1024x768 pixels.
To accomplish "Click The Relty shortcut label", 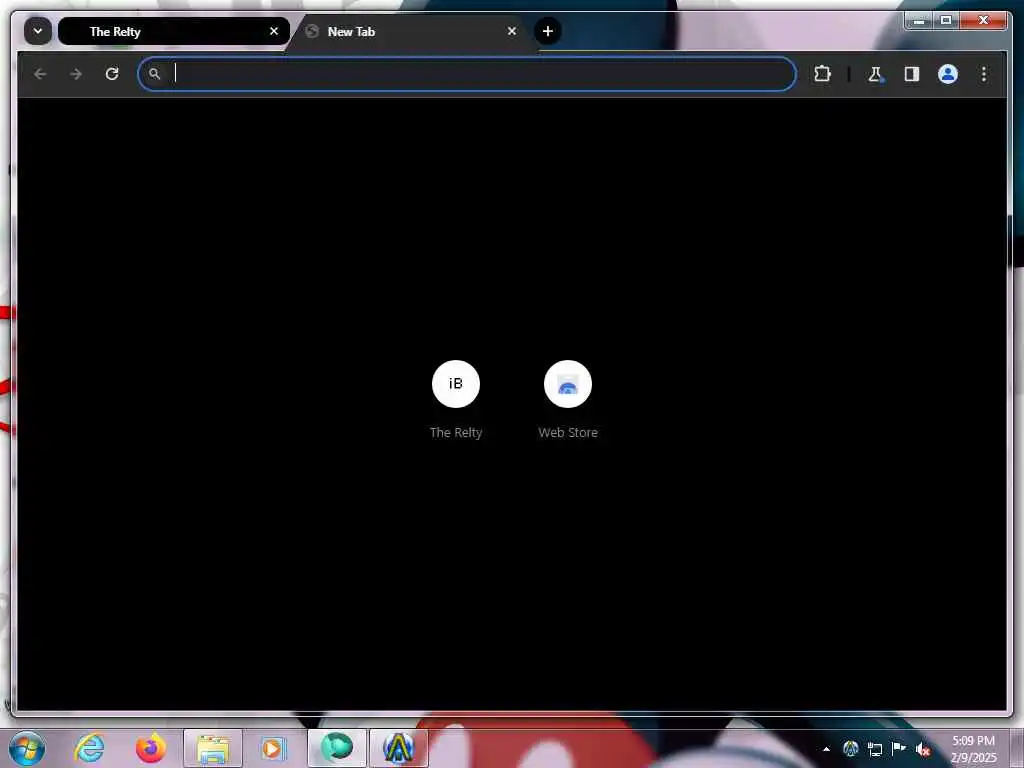I will coord(456,432).
